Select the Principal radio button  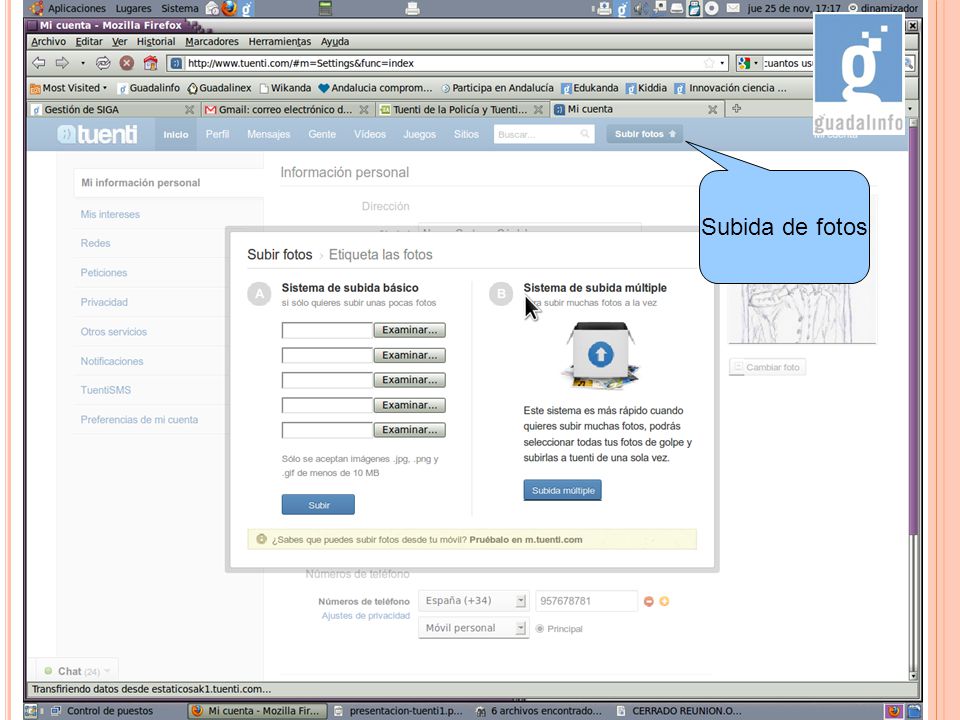(x=540, y=629)
